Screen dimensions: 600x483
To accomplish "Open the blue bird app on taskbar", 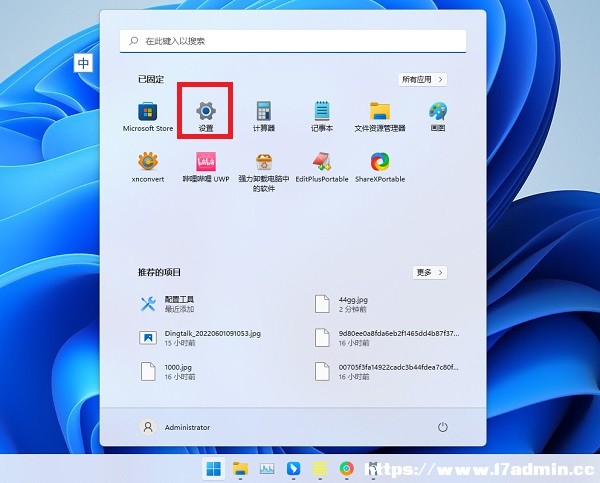I will (x=293, y=468).
